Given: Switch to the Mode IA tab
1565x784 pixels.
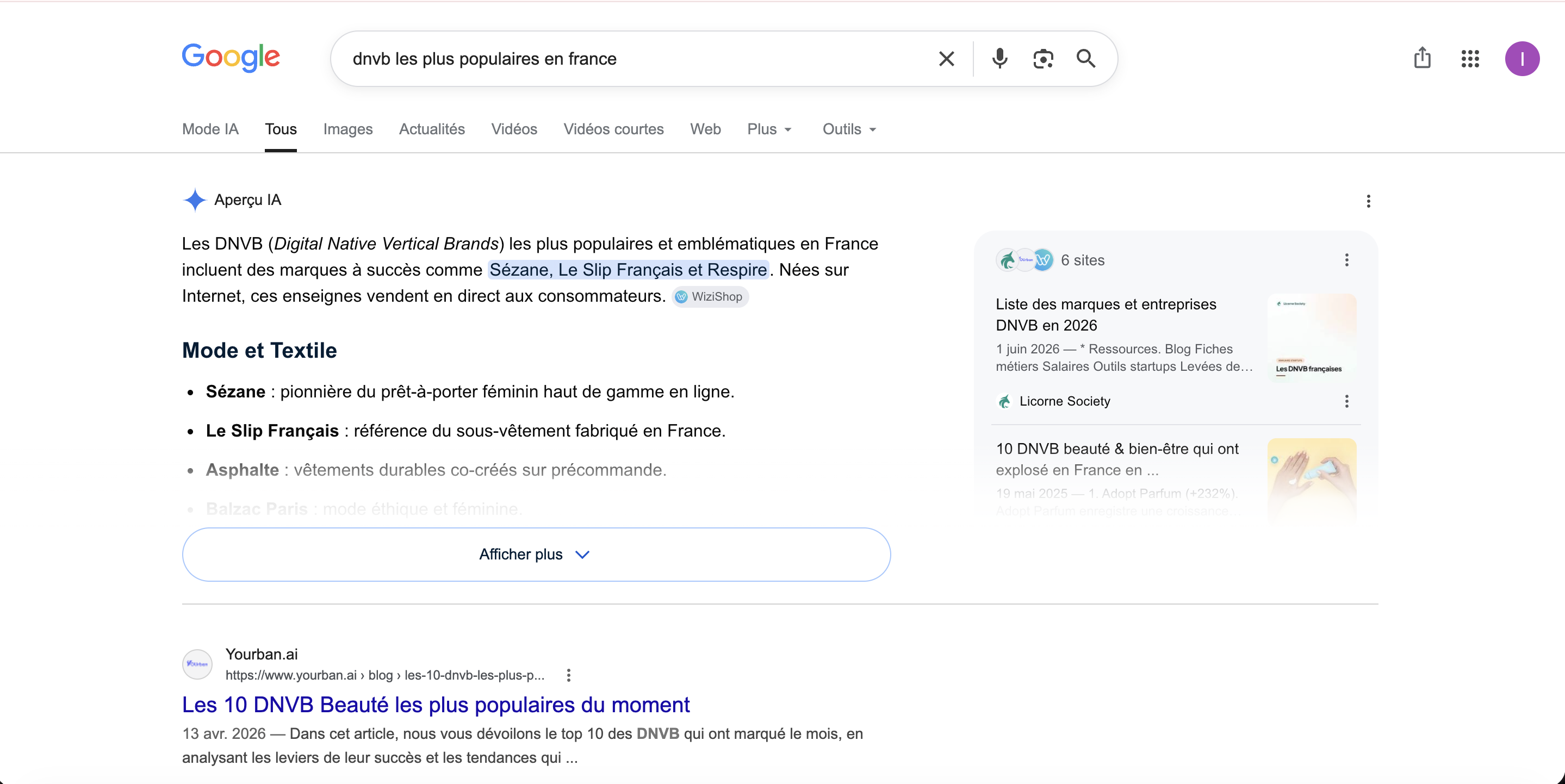Looking at the screenshot, I should [210, 129].
